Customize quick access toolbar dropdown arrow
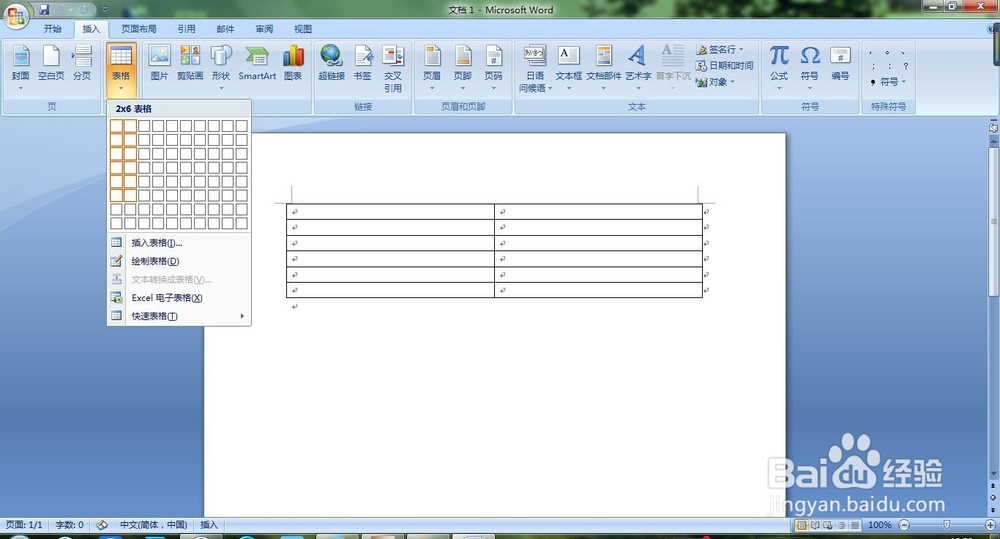This screenshot has width=1000, height=539. (105, 10)
